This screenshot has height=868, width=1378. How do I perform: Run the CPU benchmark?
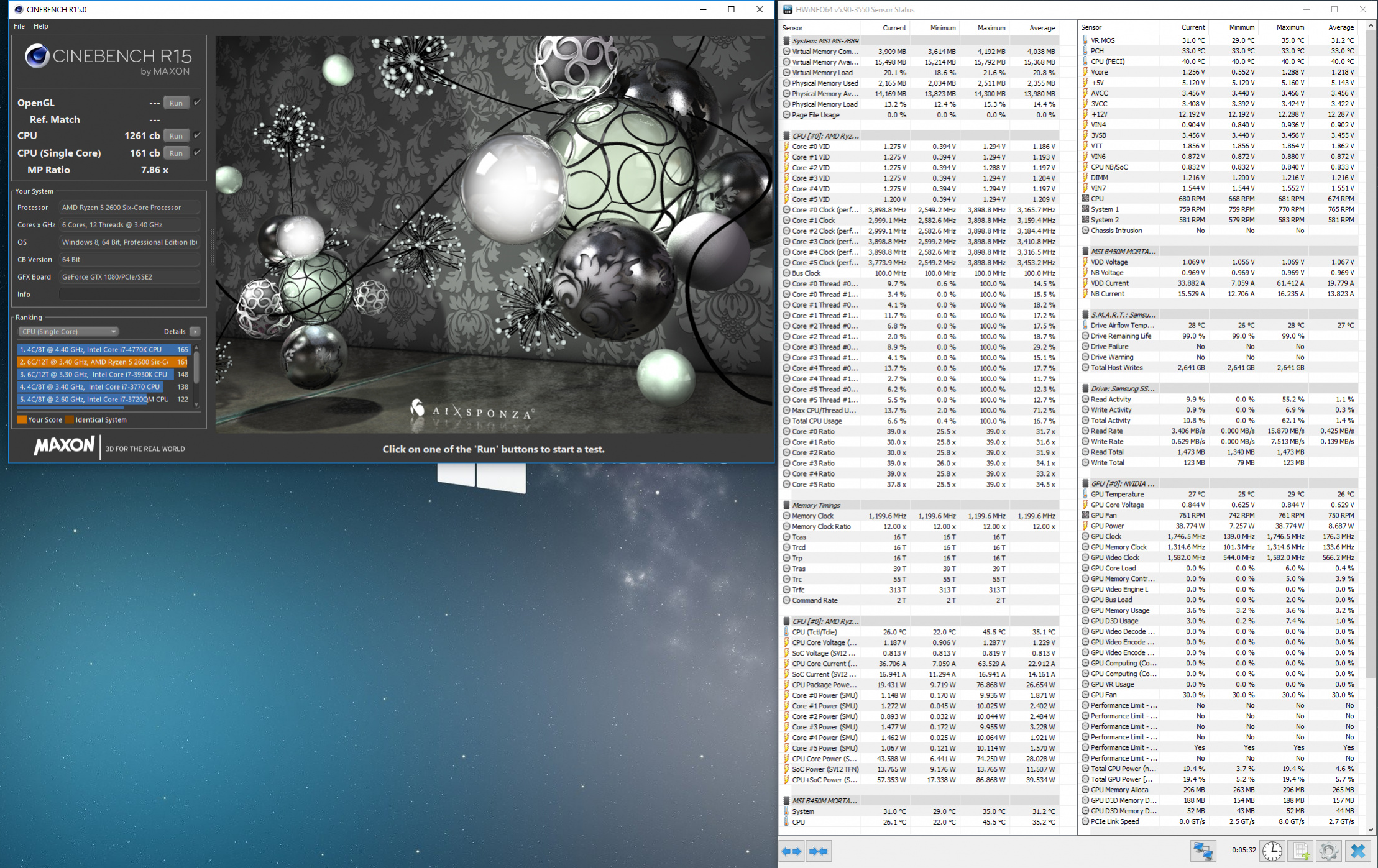[176, 135]
